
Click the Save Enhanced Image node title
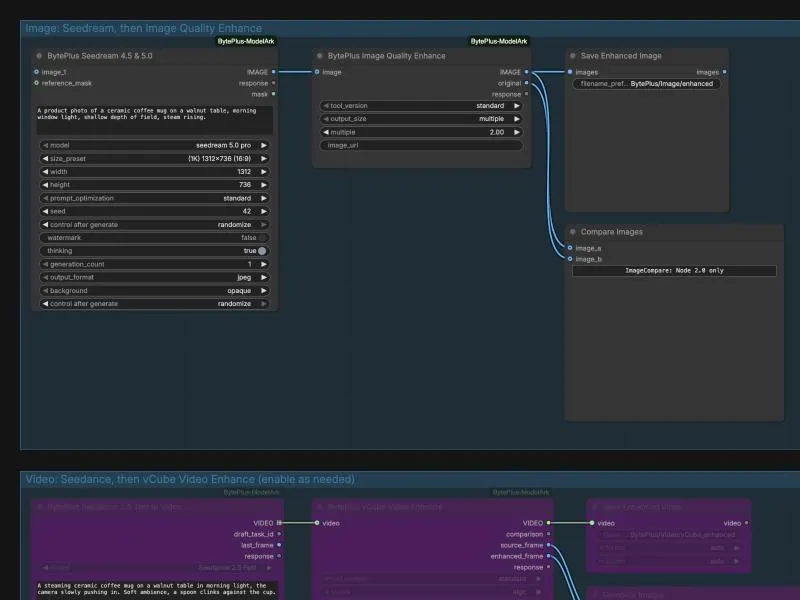tap(621, 56)
